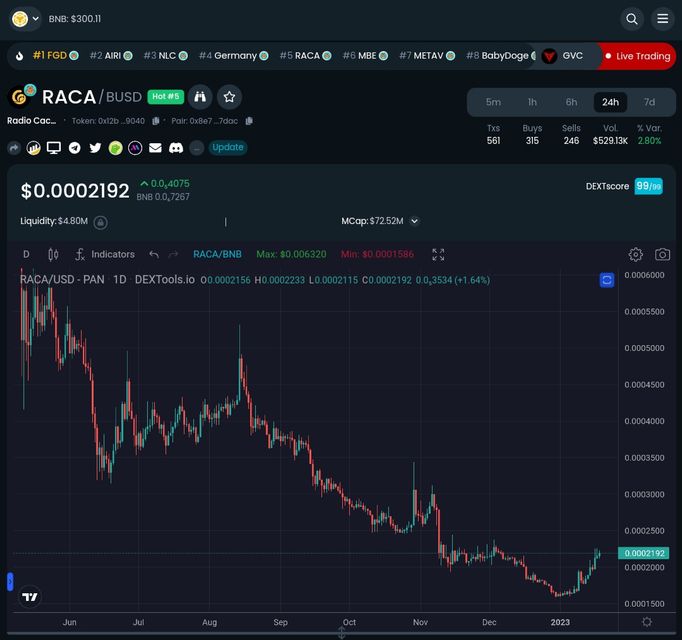Screen dimensions: 682x640
Task: Select the 1h stats tab
Action: [532, 102]
